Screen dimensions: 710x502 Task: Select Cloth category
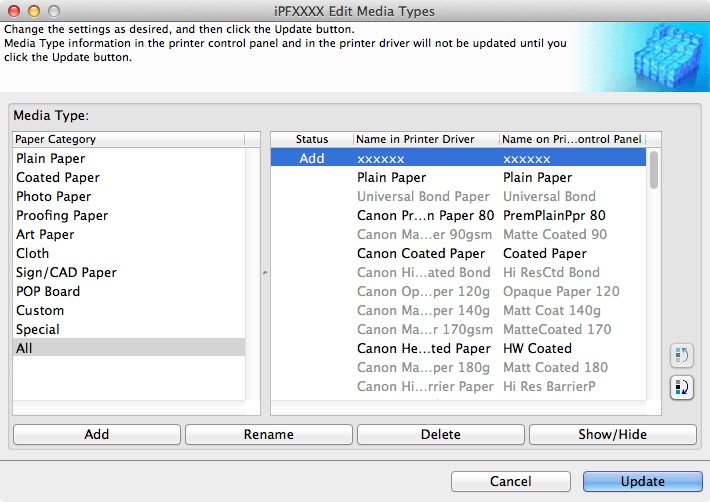(129, 253)
